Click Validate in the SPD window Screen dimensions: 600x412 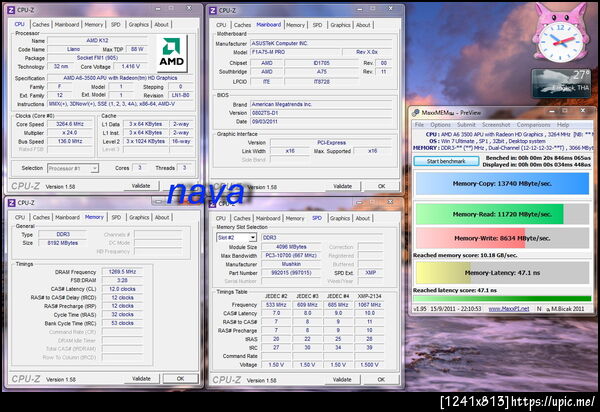(342, 379)
